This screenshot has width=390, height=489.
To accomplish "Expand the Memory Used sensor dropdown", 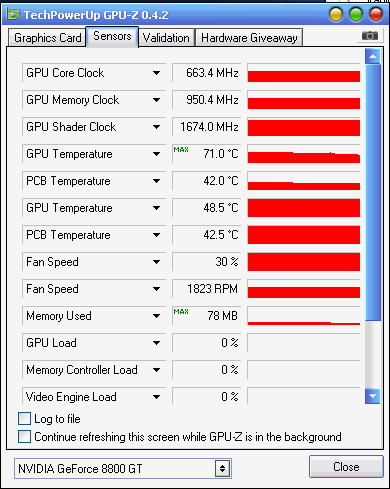I will click(x=156, y=316).
